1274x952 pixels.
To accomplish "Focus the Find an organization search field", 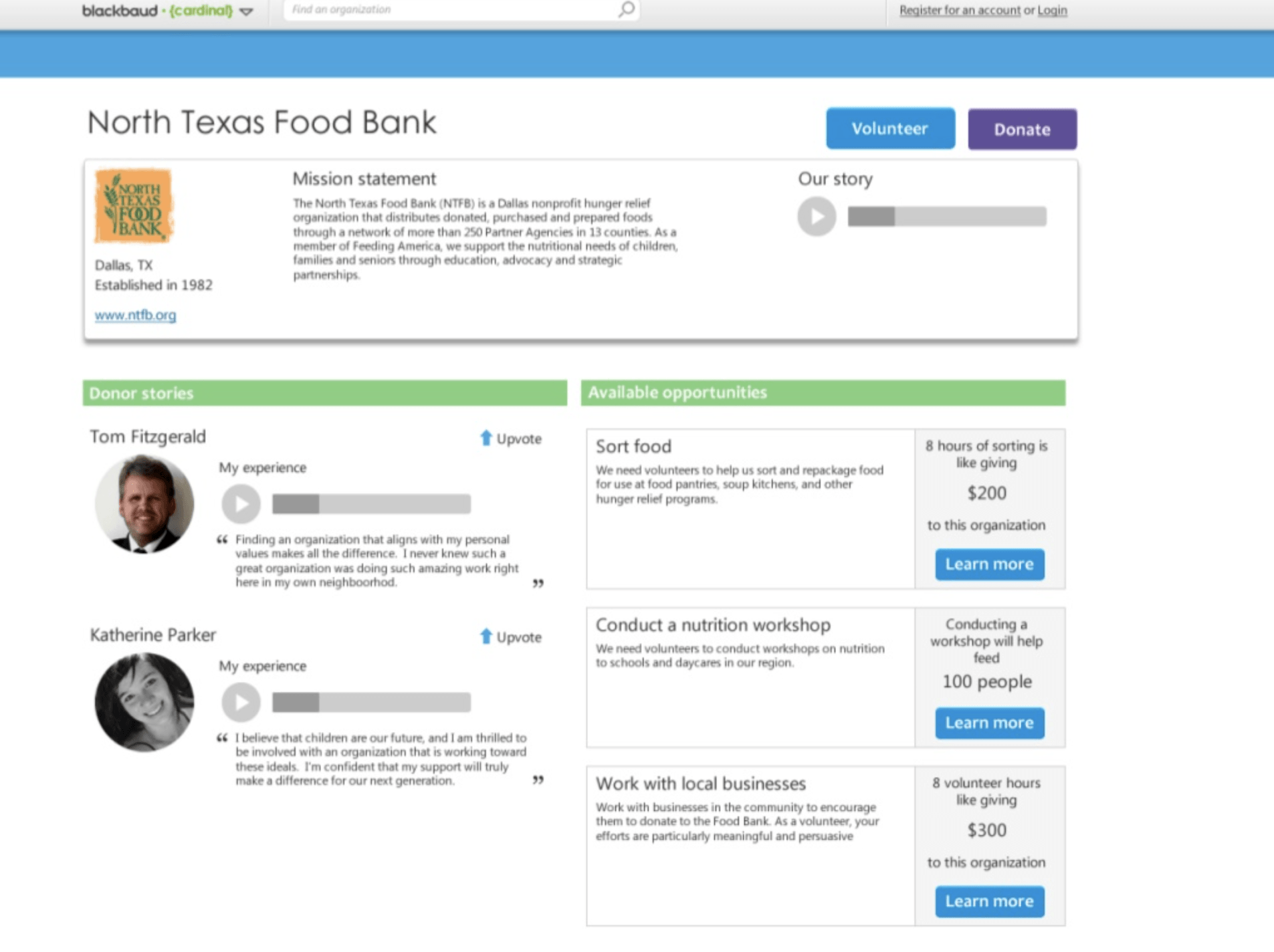I will [x=451, y=10].
